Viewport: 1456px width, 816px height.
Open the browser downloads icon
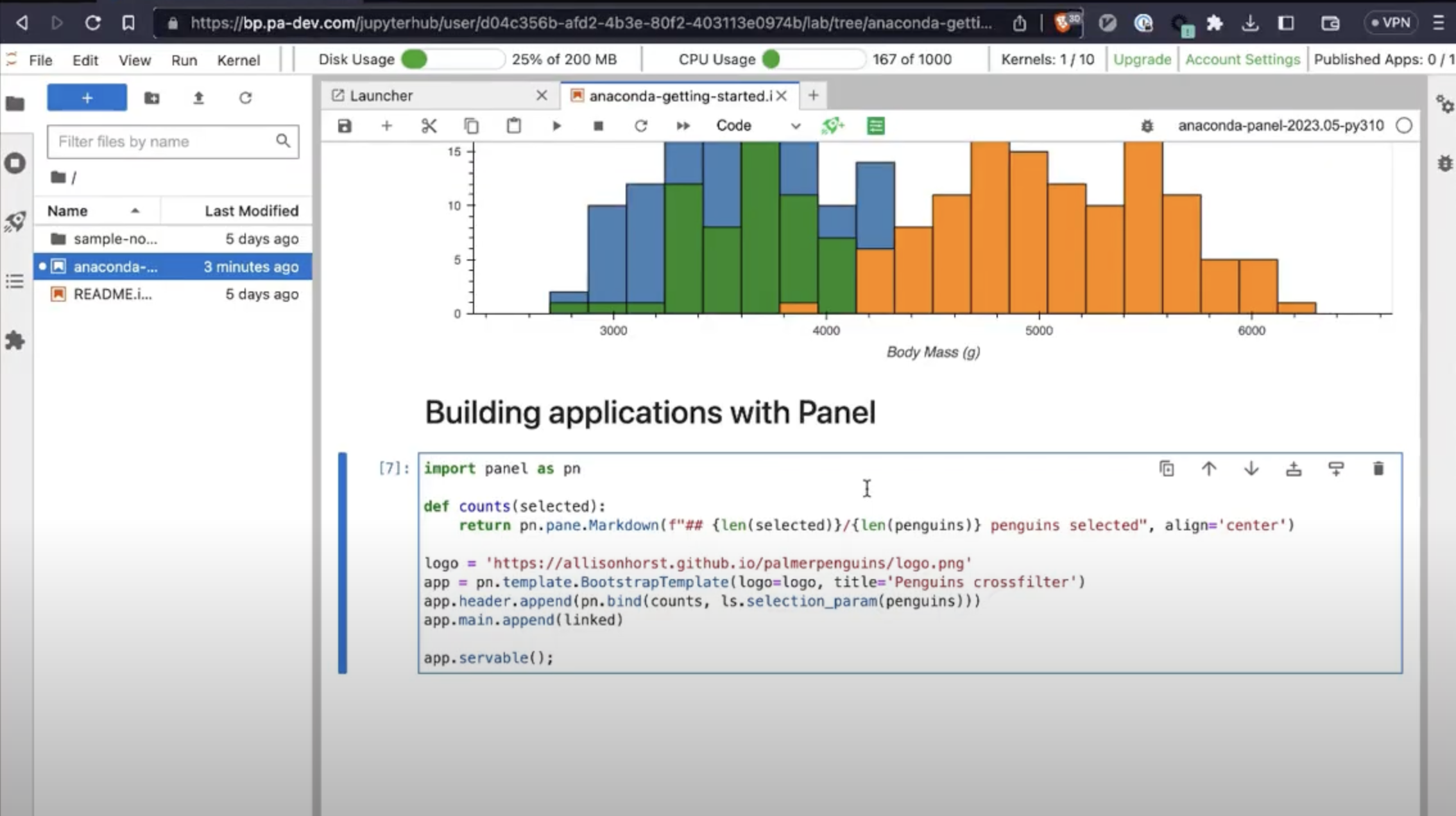pyautogui.click(x=1249, y=23)
